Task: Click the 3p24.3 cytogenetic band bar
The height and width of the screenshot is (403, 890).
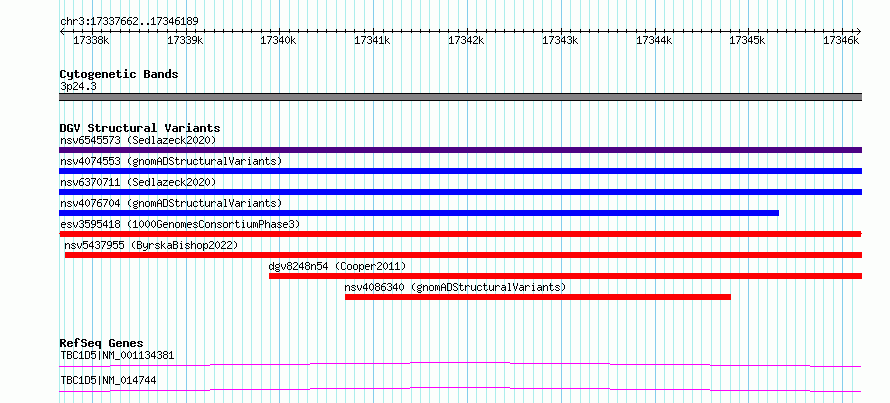Action: point(460,97)
